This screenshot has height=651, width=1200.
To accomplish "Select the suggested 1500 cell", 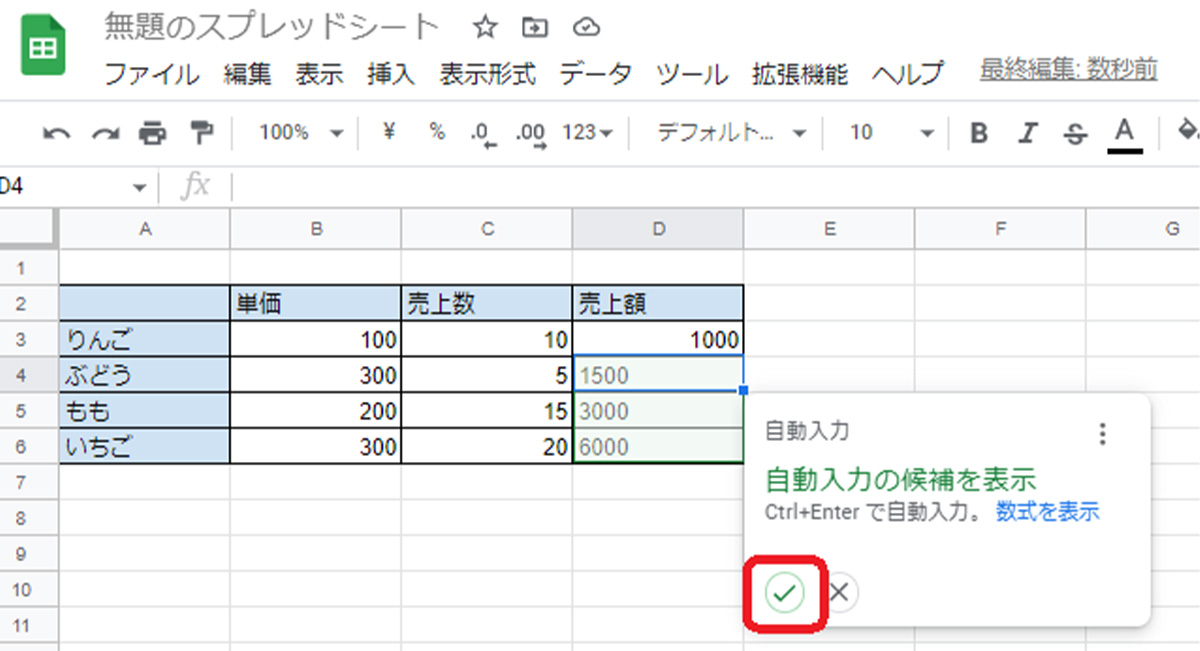I will pyautogui.click(x=658, y=376).
